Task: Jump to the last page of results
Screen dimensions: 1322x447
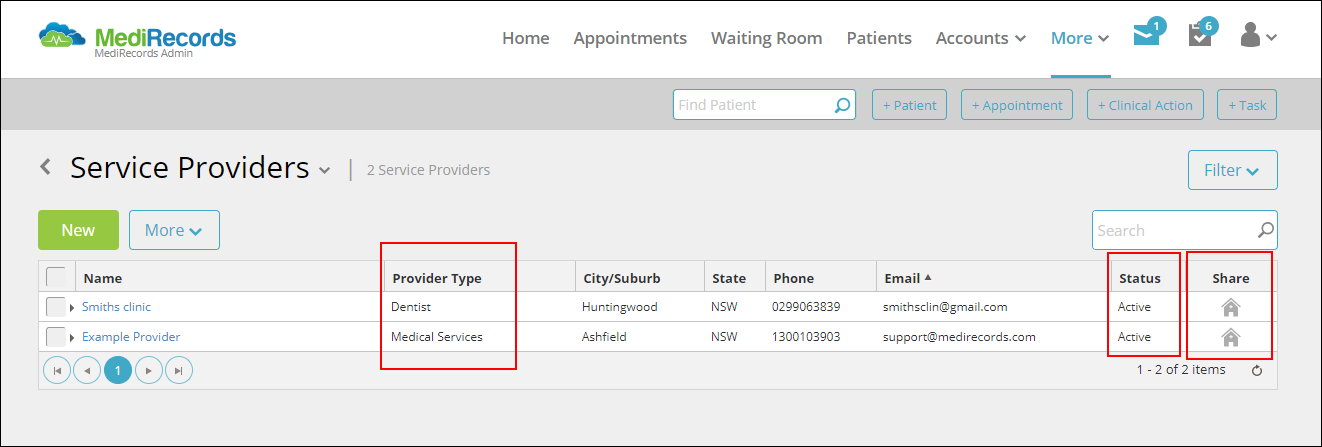Action: (179, 370)
